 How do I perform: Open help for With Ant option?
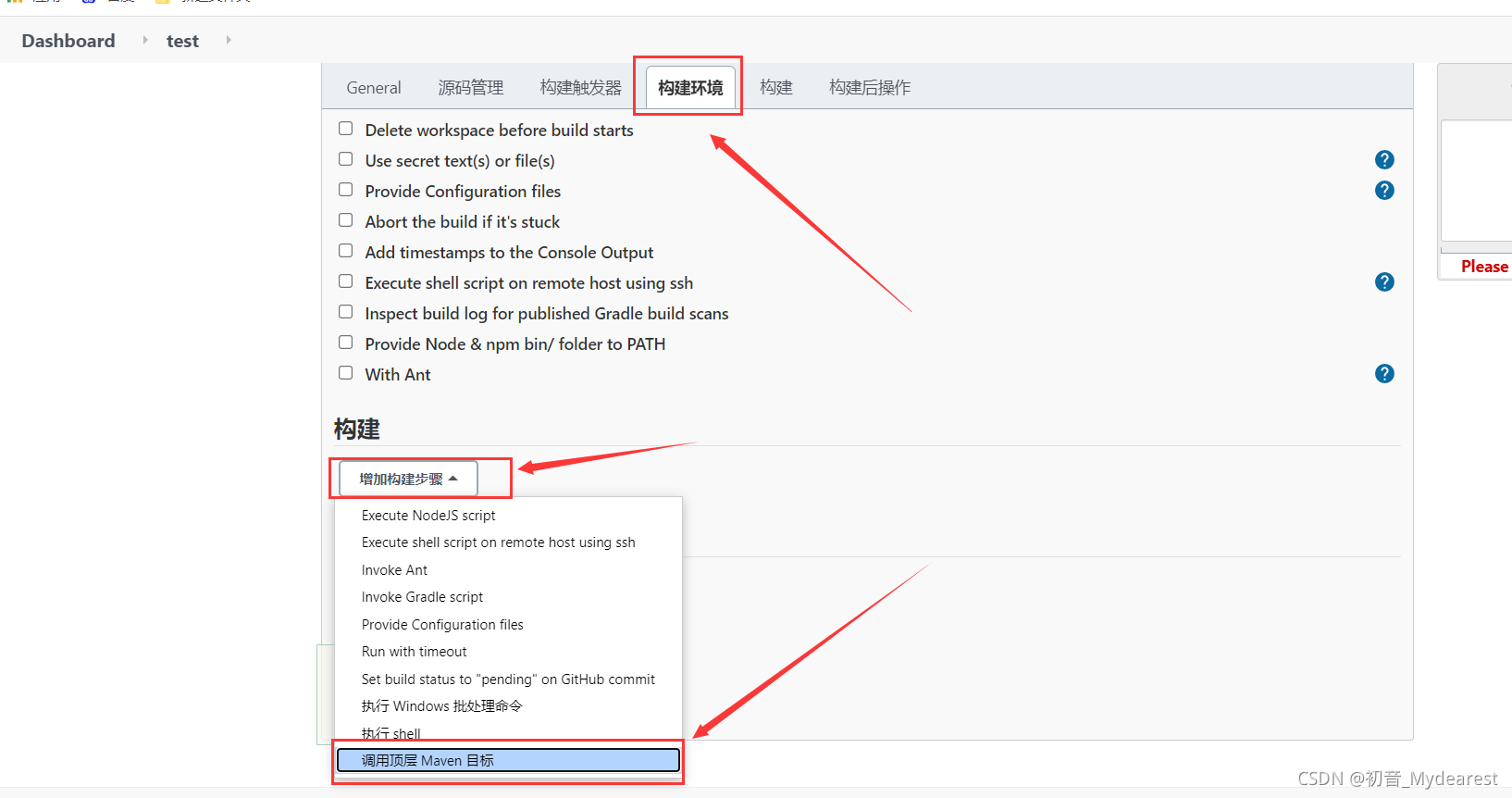(1384, 374)
